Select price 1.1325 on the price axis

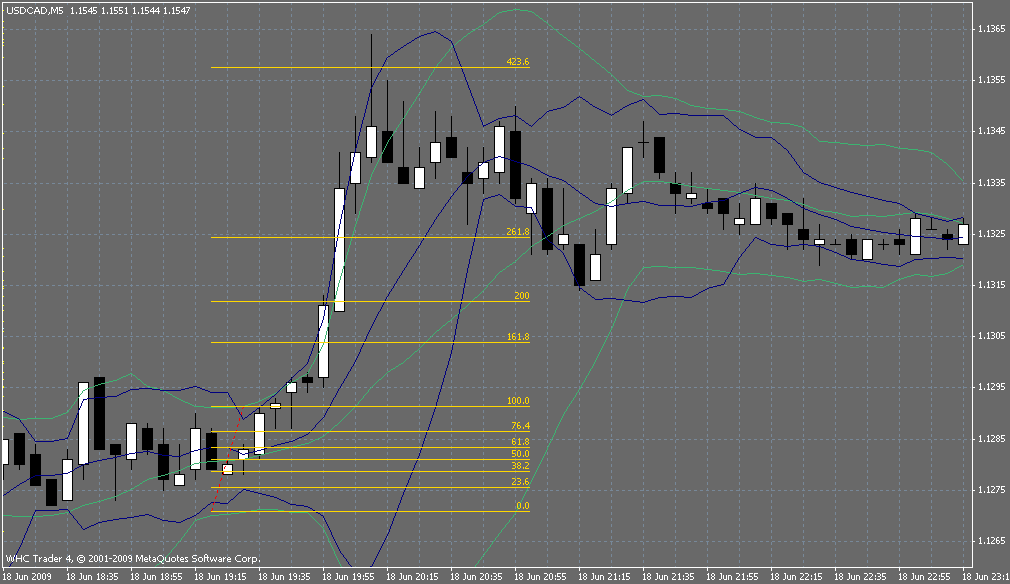pyautogui.click(x=991, y=233)
